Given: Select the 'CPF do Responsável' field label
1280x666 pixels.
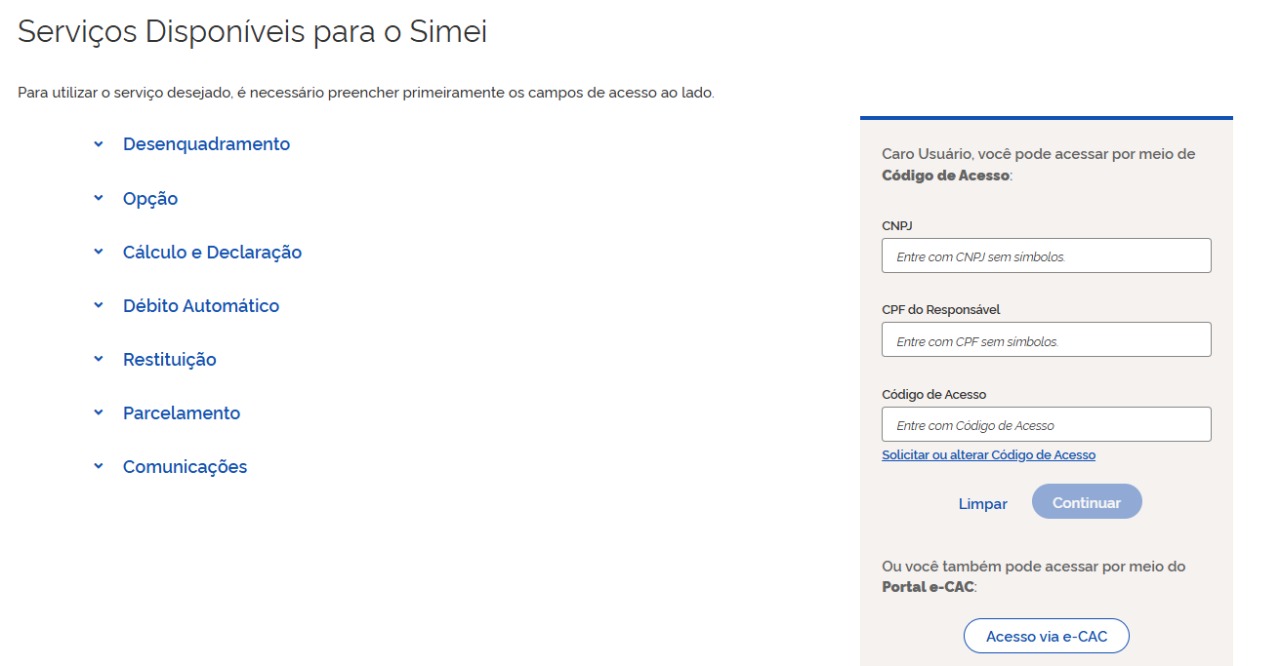Looking at the screenshot, I should pos(941,310).
